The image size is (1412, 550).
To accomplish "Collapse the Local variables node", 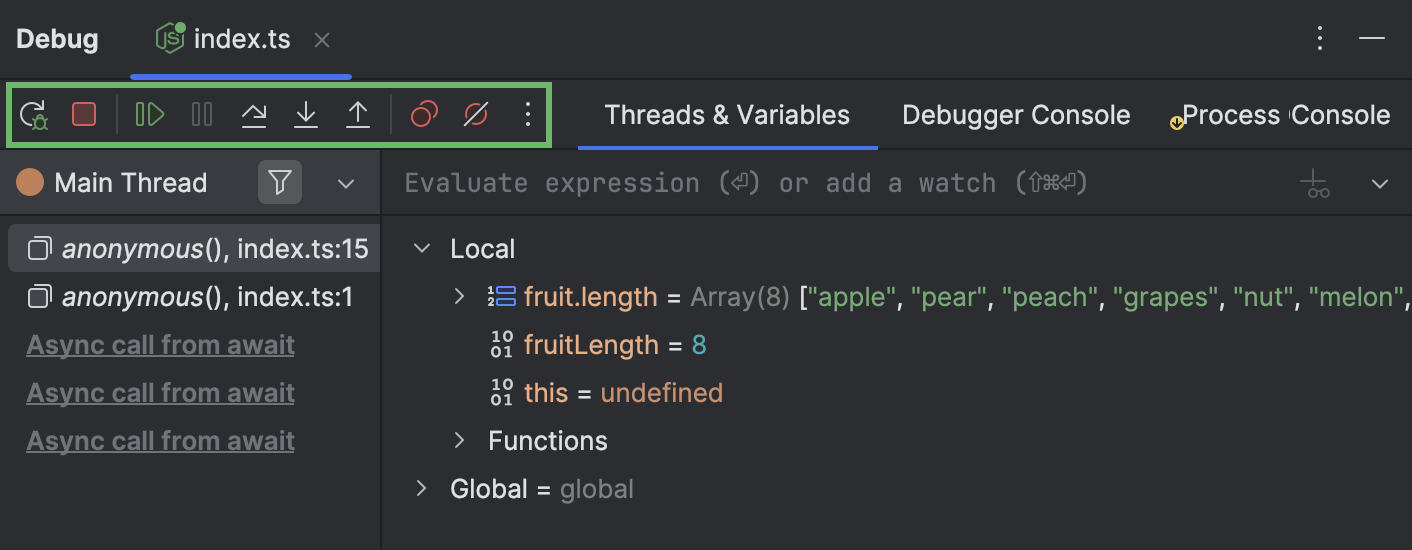I will [x=422, y=249].
